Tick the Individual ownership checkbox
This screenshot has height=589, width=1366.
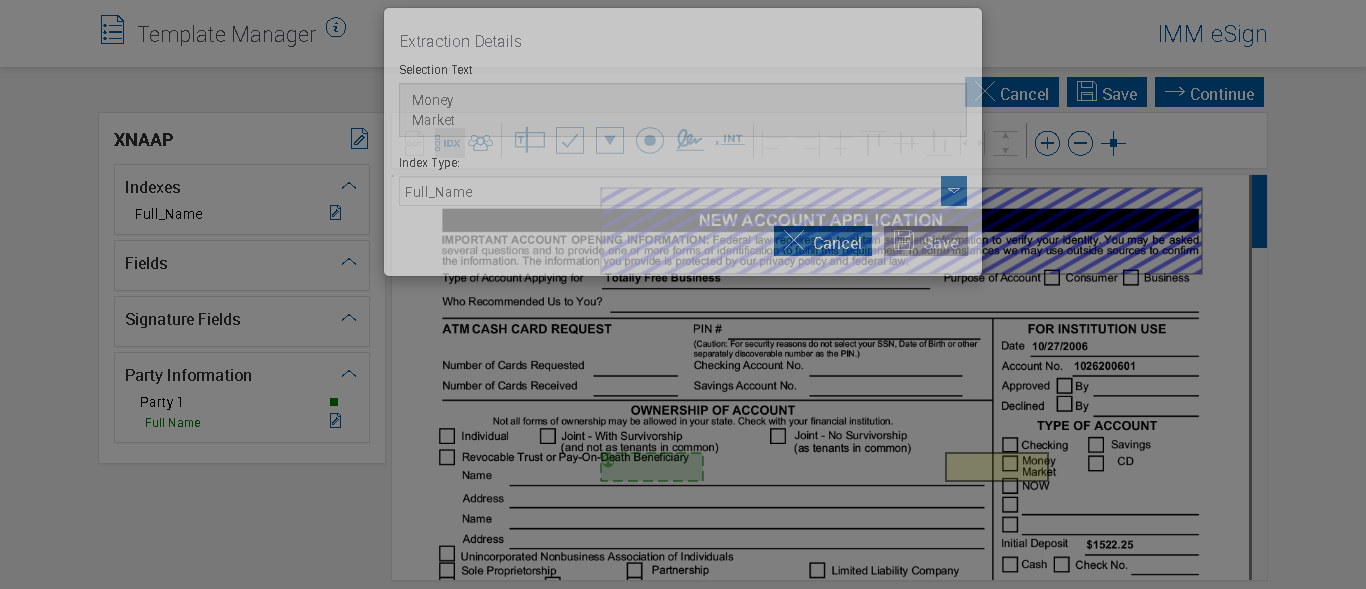pos(447,436)
